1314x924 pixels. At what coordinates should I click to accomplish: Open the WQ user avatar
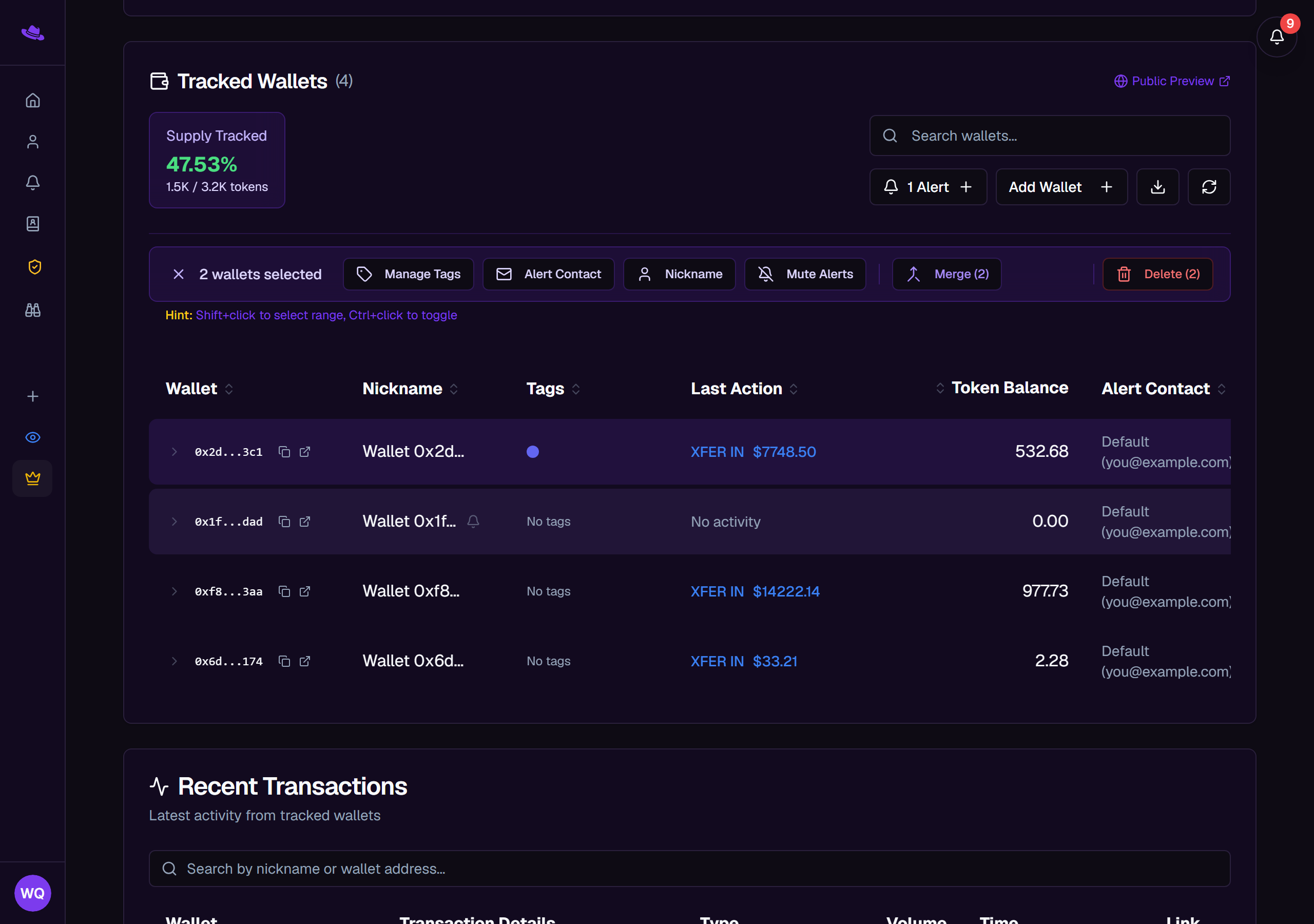(x=33, y=893)
